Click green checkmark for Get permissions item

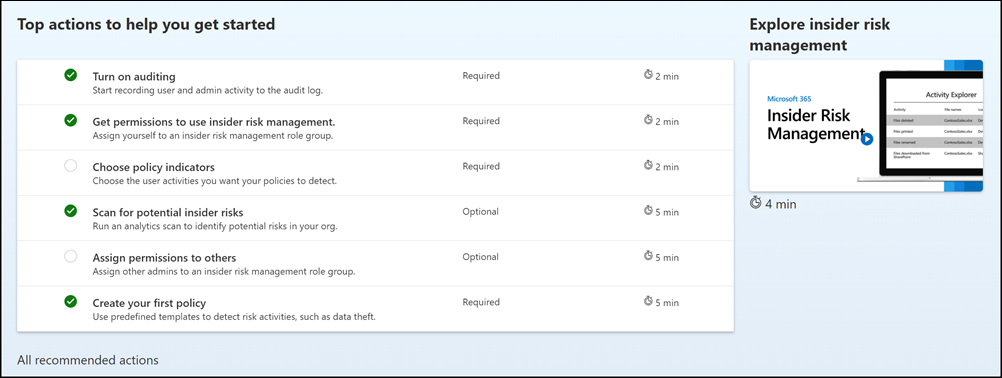[x=70, y=120]
